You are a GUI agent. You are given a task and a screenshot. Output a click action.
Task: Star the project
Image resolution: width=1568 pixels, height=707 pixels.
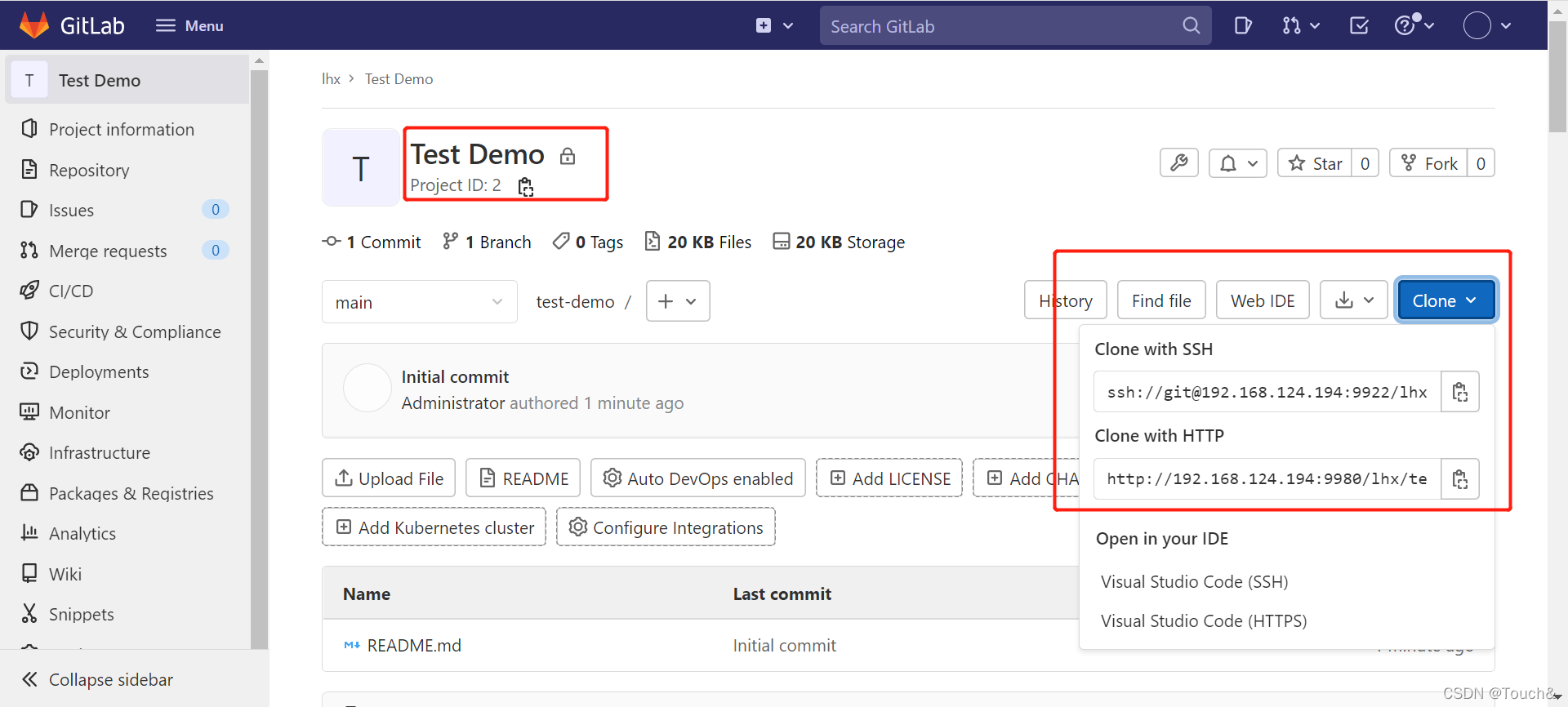click(x=1315, y=163)
